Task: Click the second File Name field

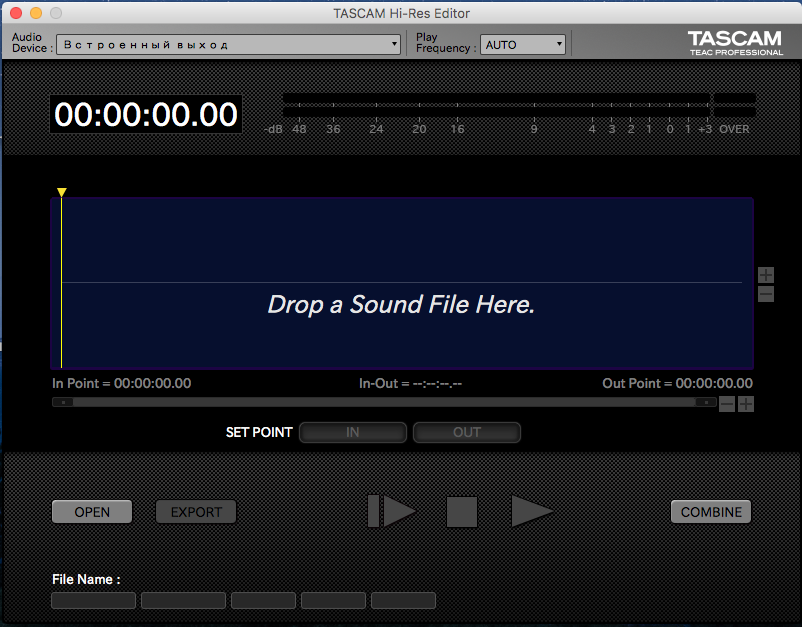Action: pyautogui.click(x=184, y=600)
